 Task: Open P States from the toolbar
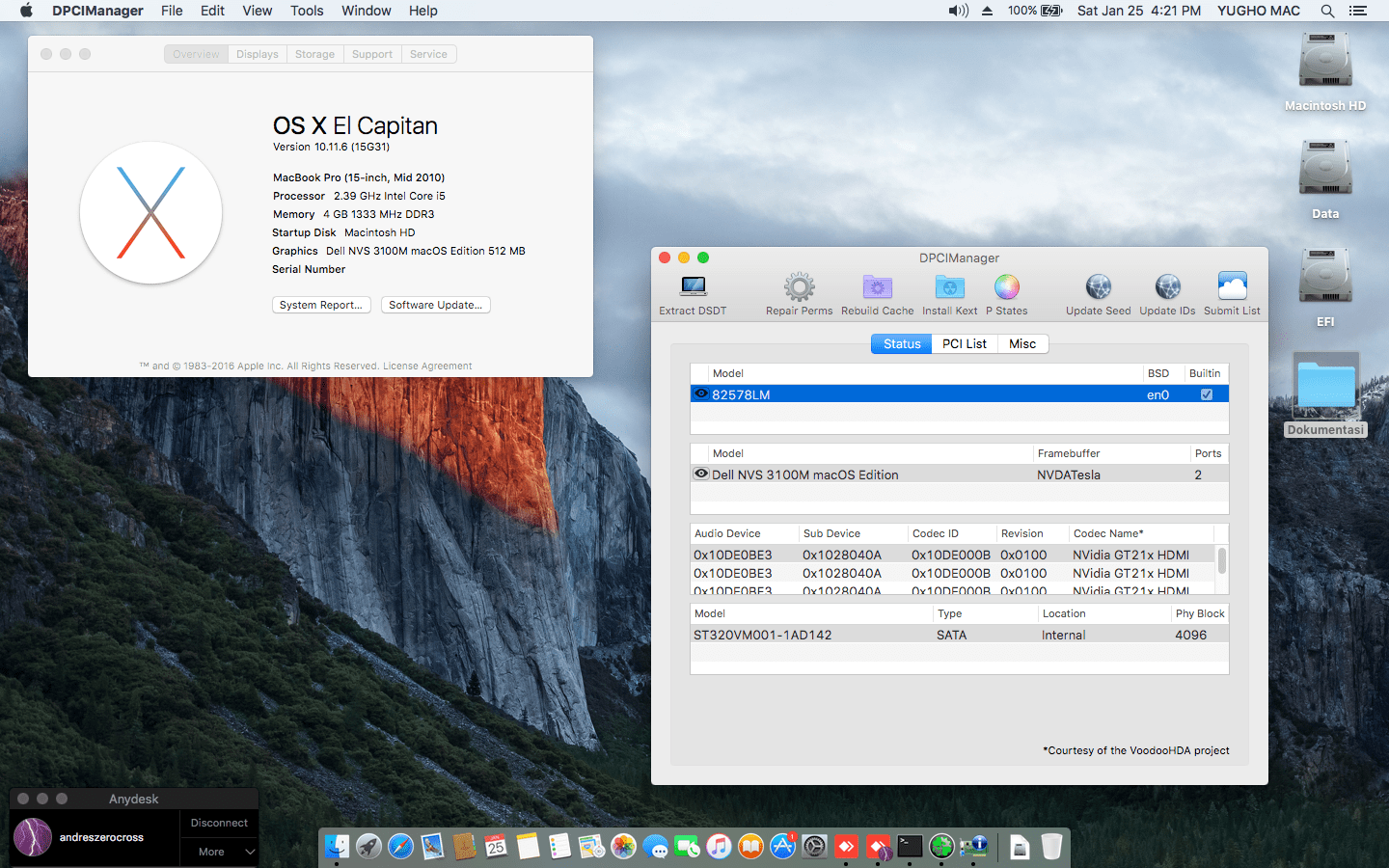pyautogui.click(x=1006, y=286)
